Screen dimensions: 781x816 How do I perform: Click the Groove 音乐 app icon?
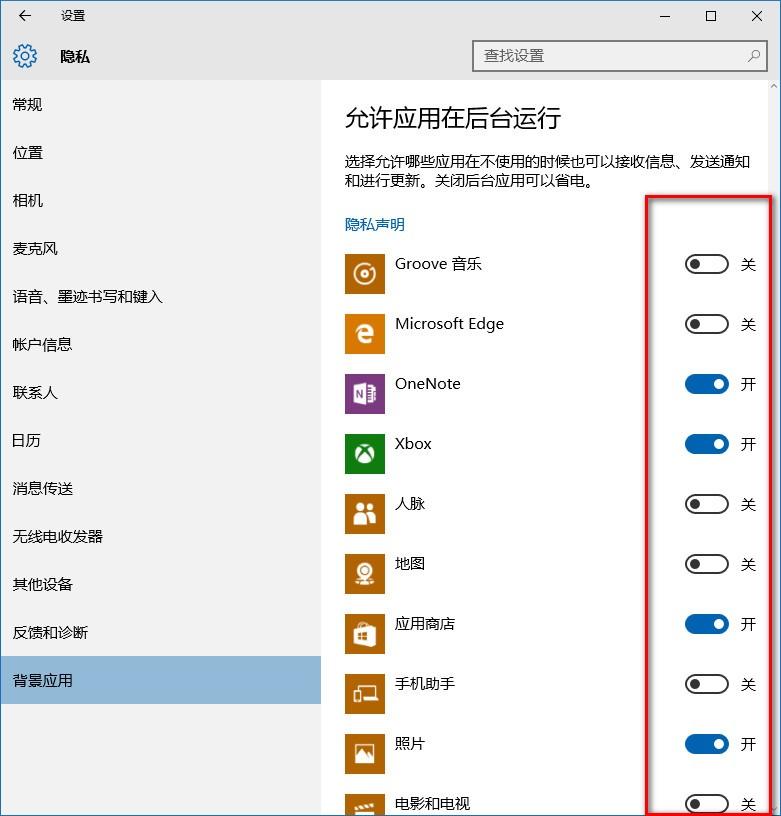(365, 274)
